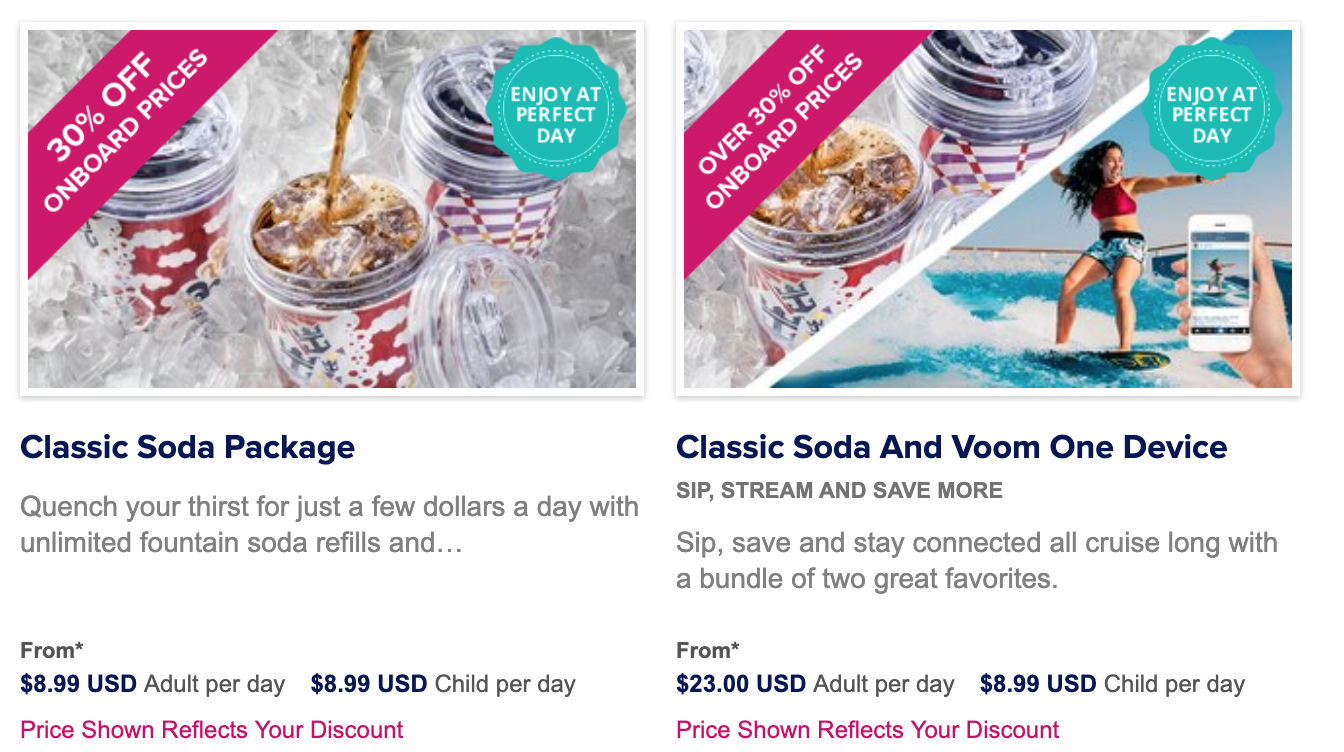Click the $8.99 USD Adult per day price

tap(153, 685)
